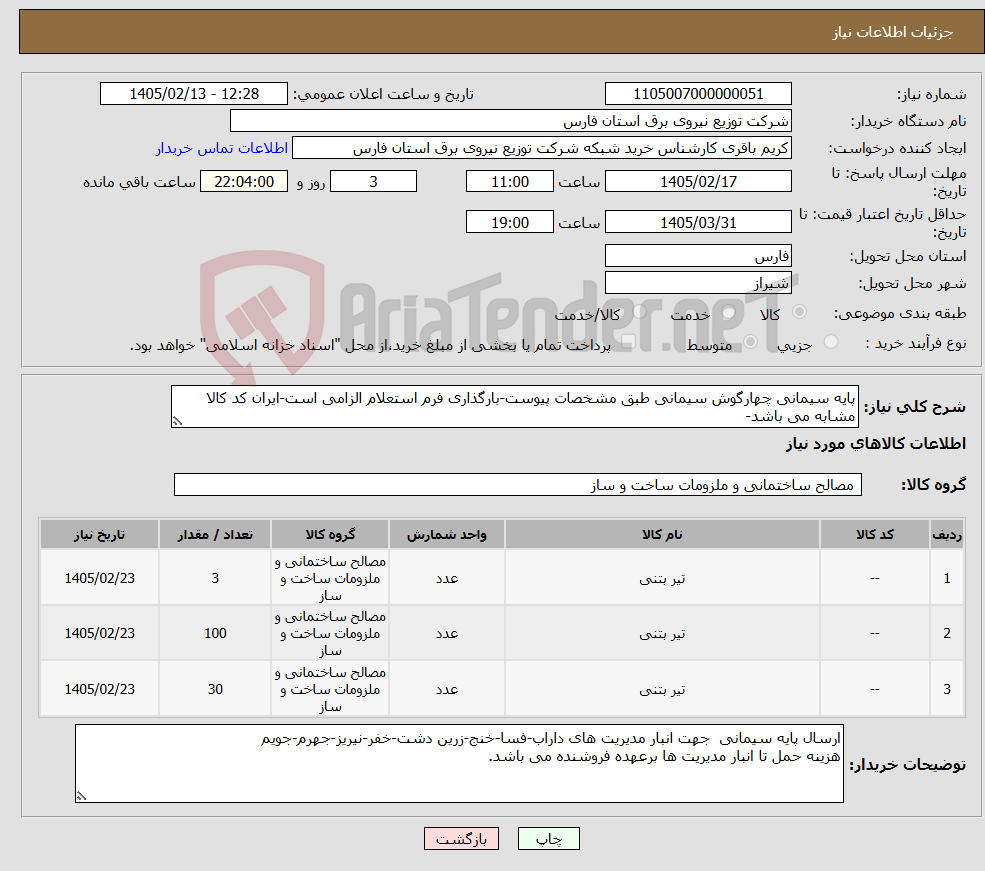
Task: Click quantity 100 in row 2
Action: (x=215, y=634)
